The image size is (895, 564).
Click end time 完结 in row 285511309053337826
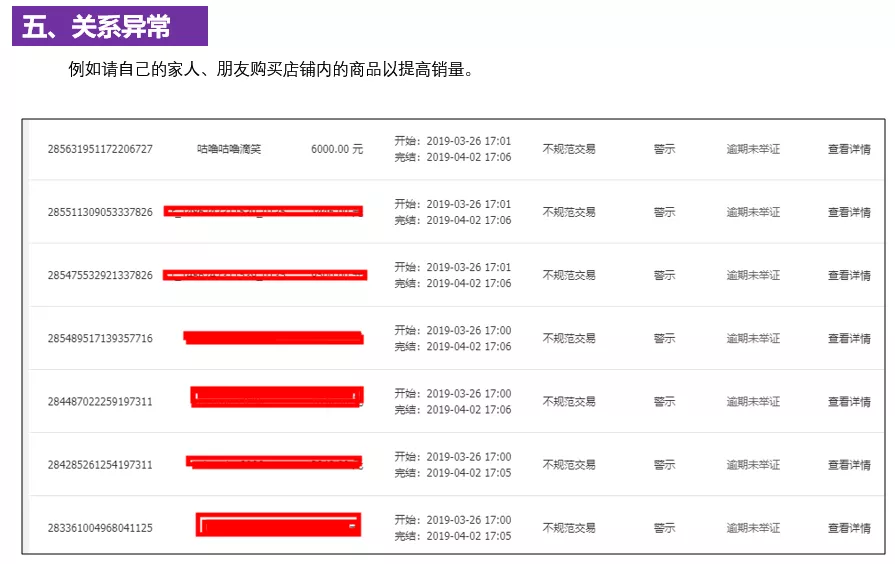[453, 220]
